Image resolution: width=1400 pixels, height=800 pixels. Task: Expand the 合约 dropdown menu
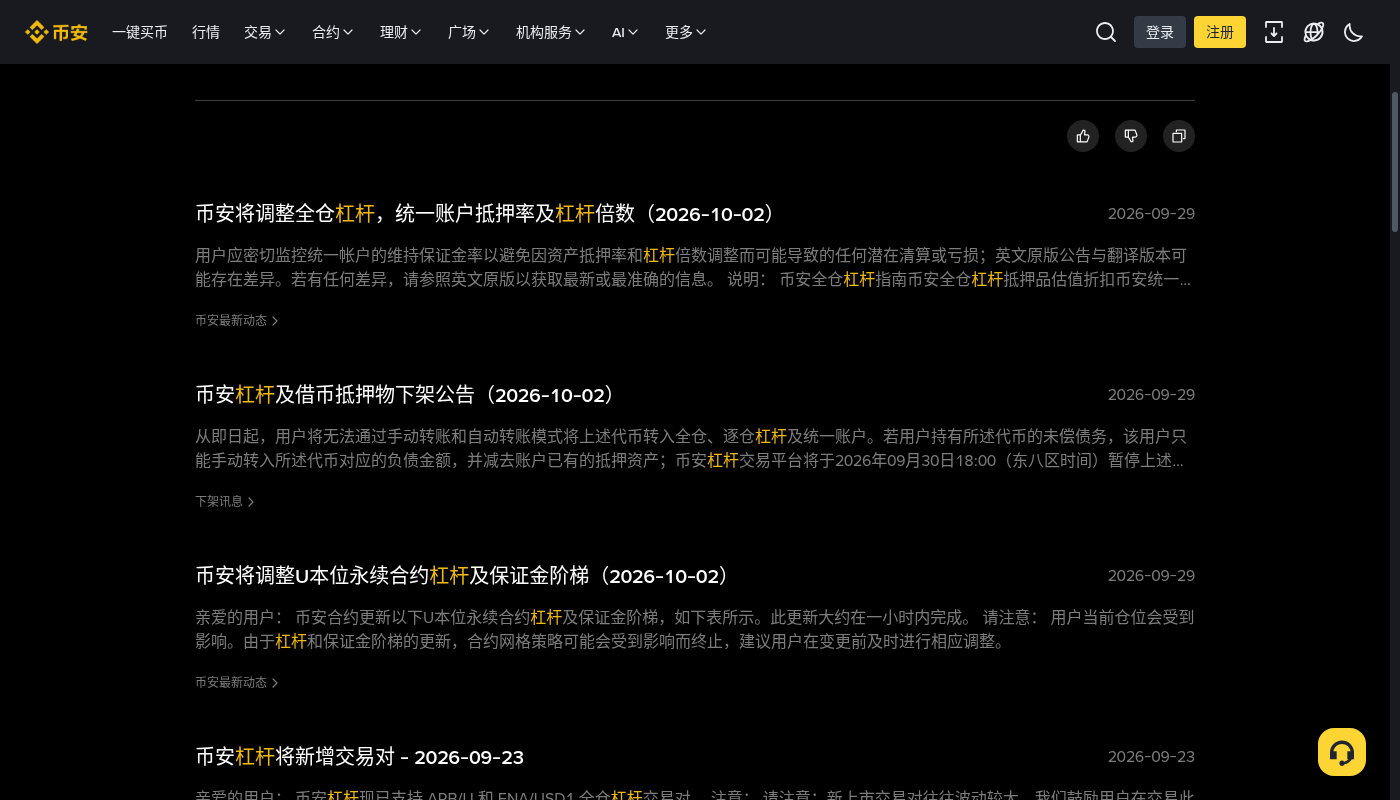coord(333,32)
